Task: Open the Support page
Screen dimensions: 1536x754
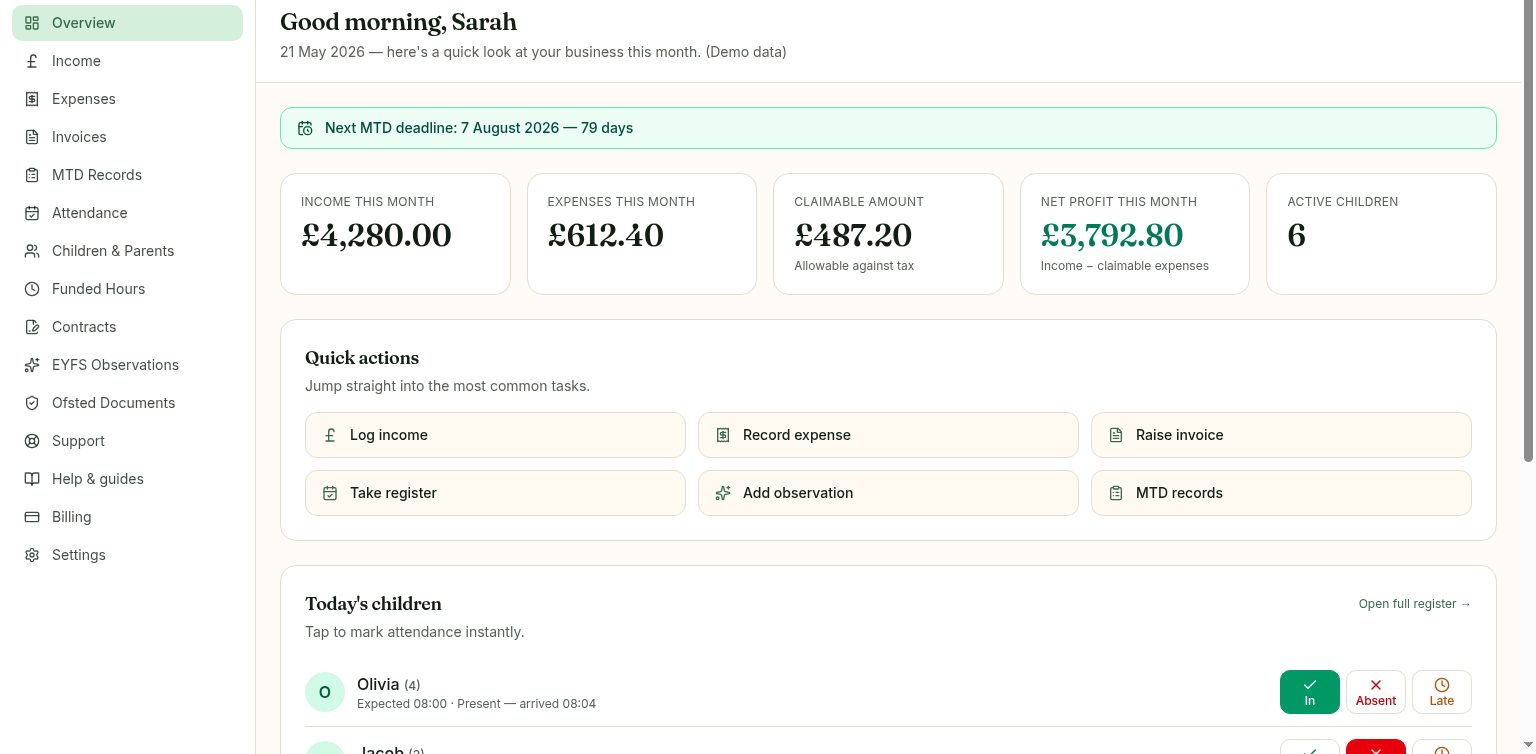Action: [127, 441]
